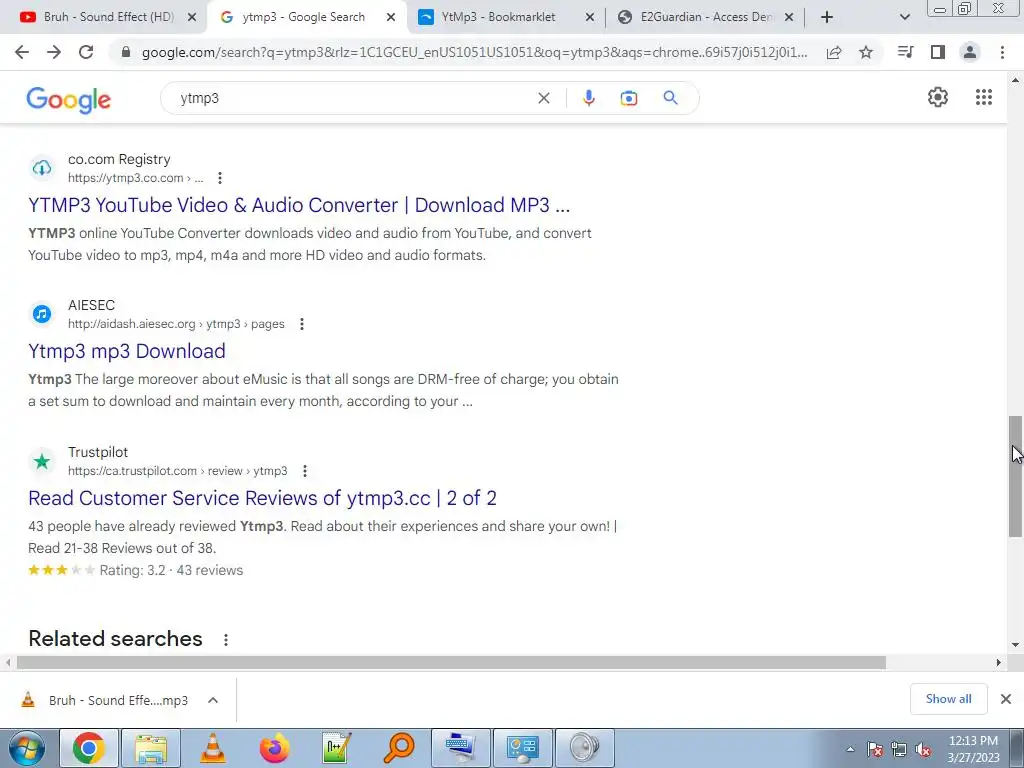The width and height of the screenshot is (1024, 768).
Task: Click the browser forward arrow
Action: [x=54, y=52]
